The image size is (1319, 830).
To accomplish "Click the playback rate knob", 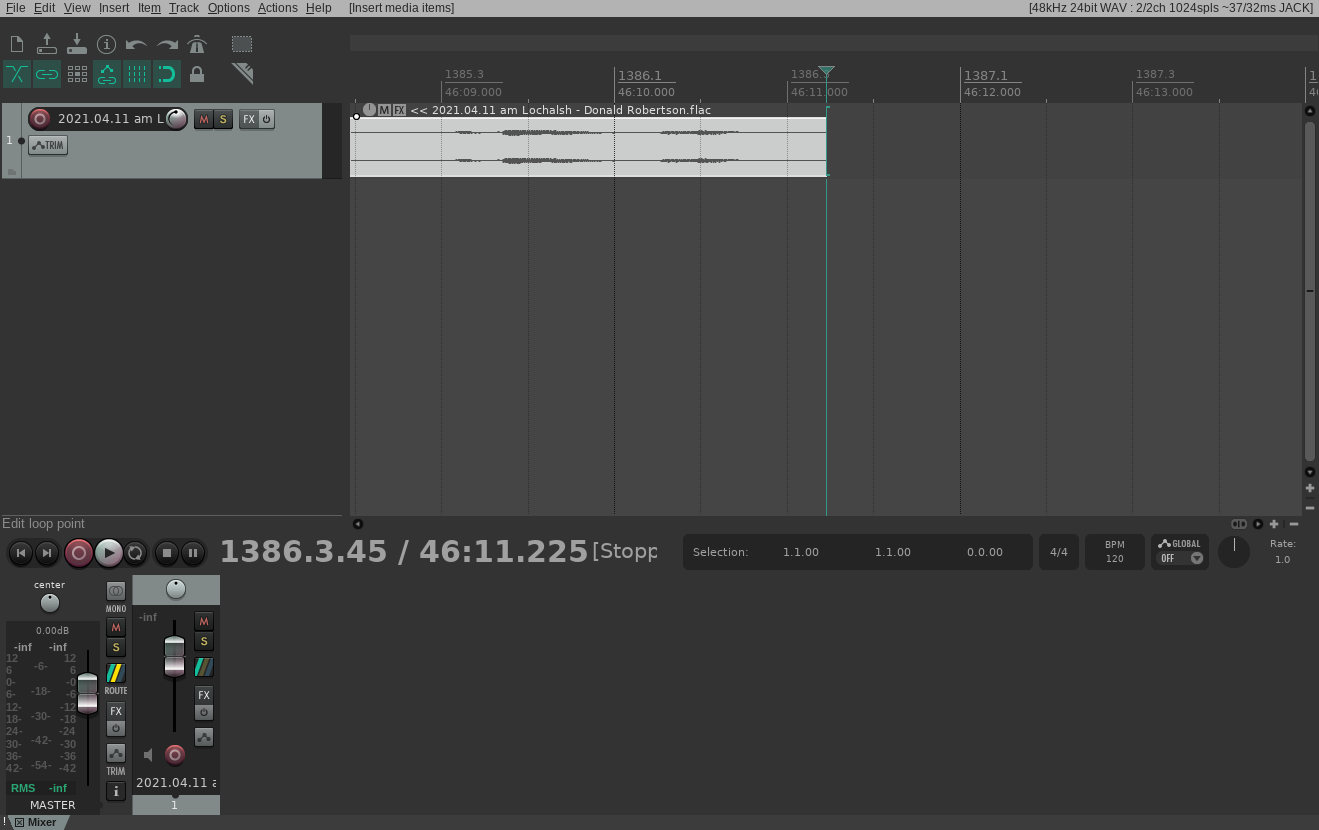I will click(x=1234, y=551).
